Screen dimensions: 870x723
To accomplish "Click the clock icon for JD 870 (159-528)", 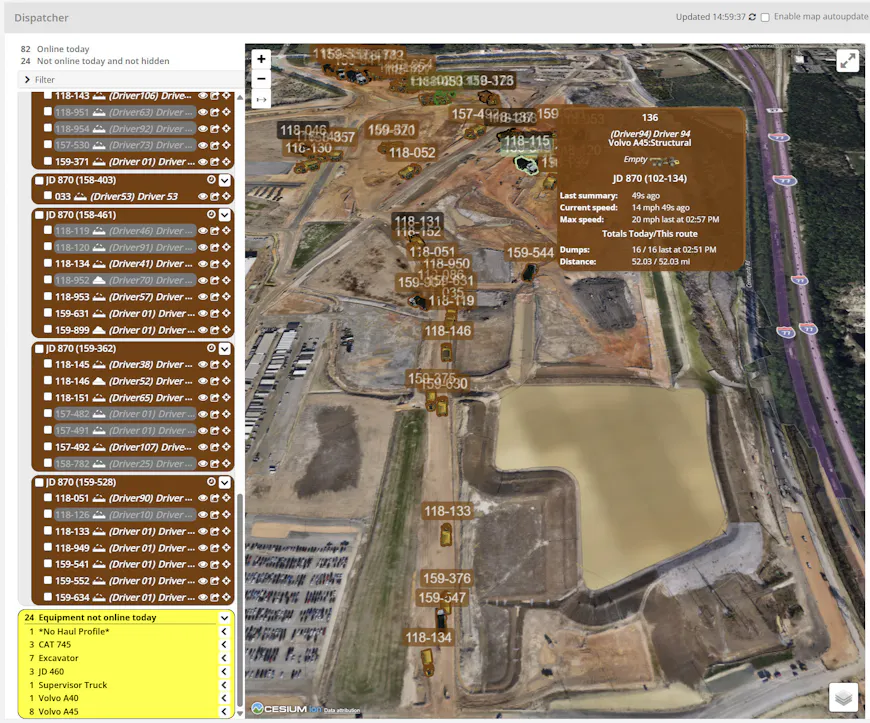I will click(211, 482).
